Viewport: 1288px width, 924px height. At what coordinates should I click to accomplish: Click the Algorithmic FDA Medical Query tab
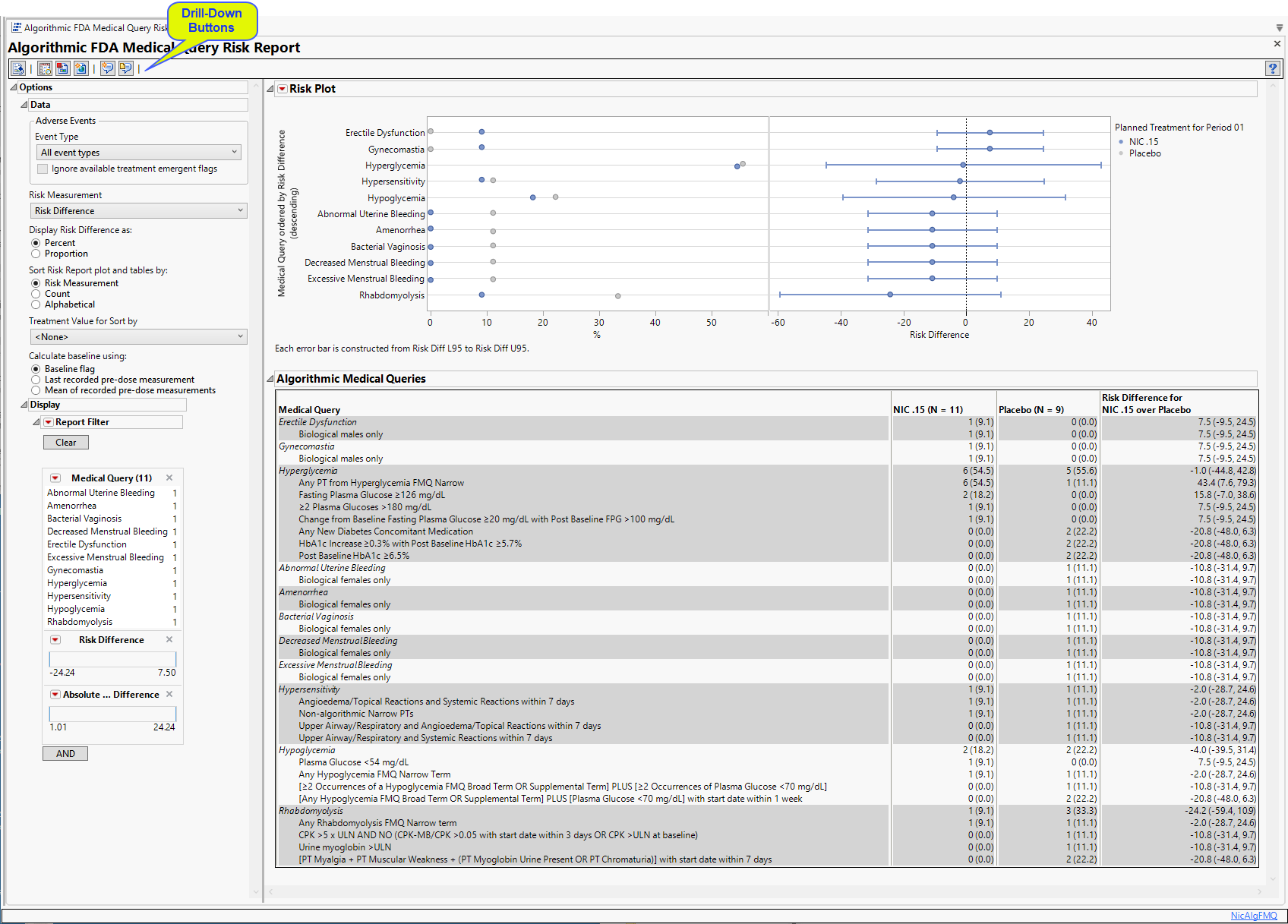point(91,28)
